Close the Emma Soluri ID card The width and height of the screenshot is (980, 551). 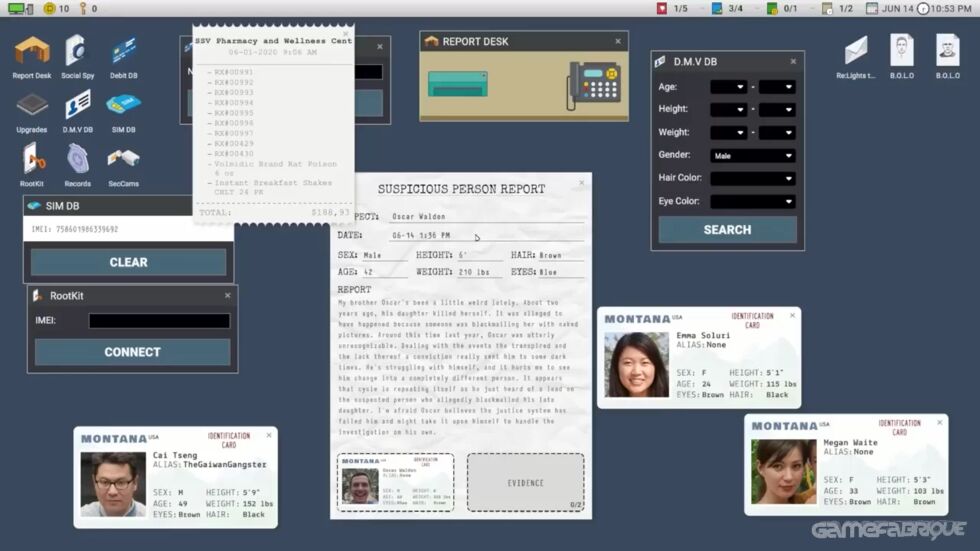click(x=792, y=315)
